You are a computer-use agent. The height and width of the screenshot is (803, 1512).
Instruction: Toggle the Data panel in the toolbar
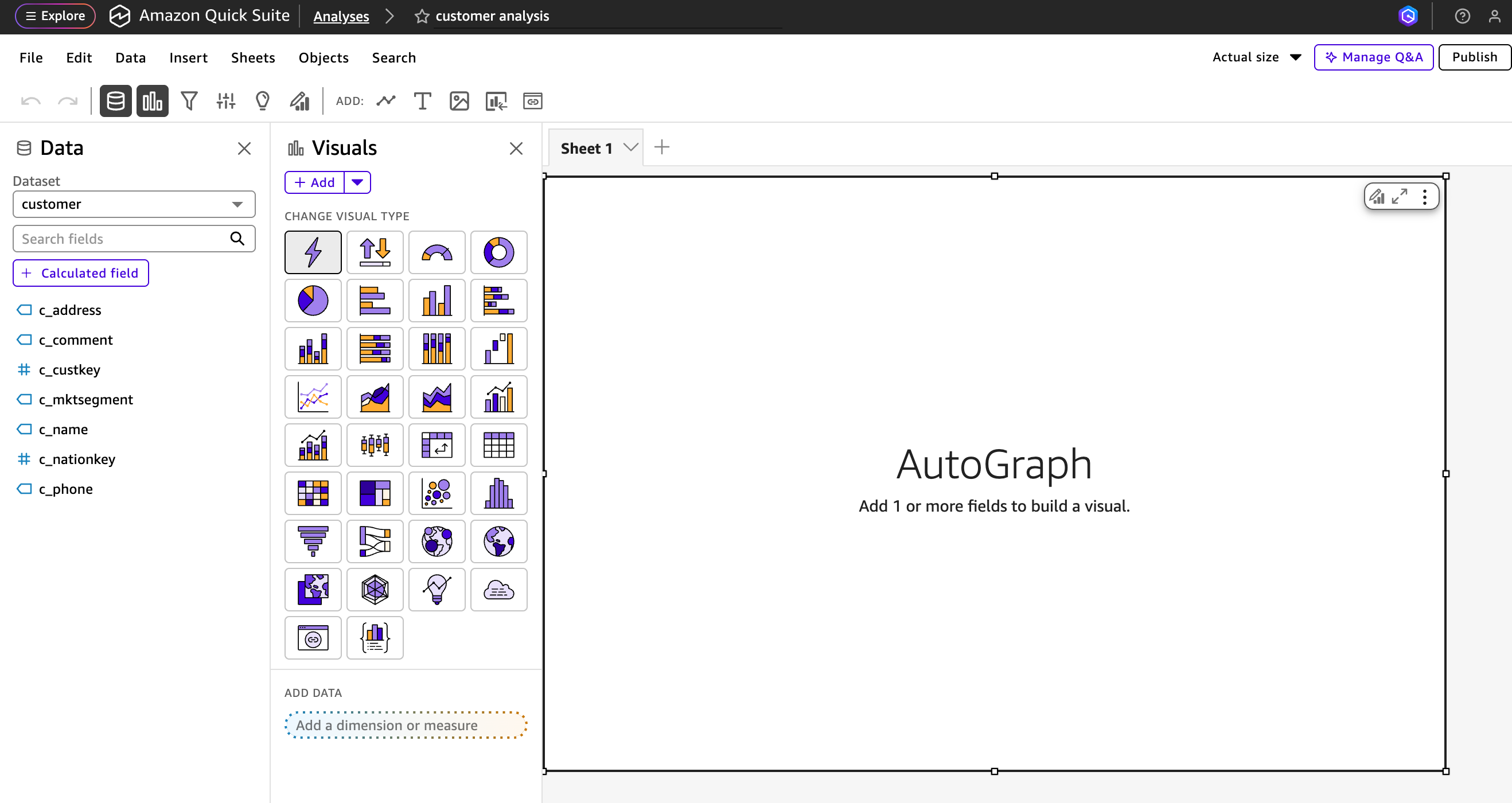[x=115, y=100]
